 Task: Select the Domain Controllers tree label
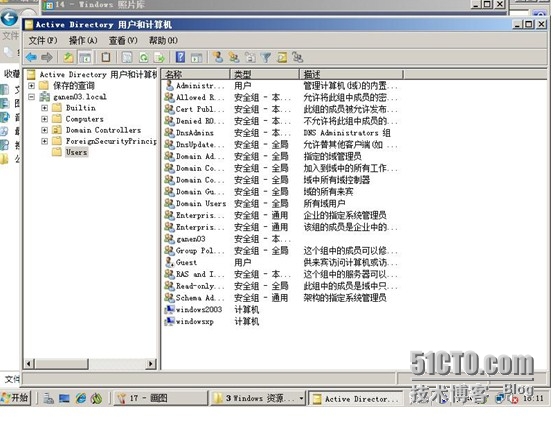point(103,130)
